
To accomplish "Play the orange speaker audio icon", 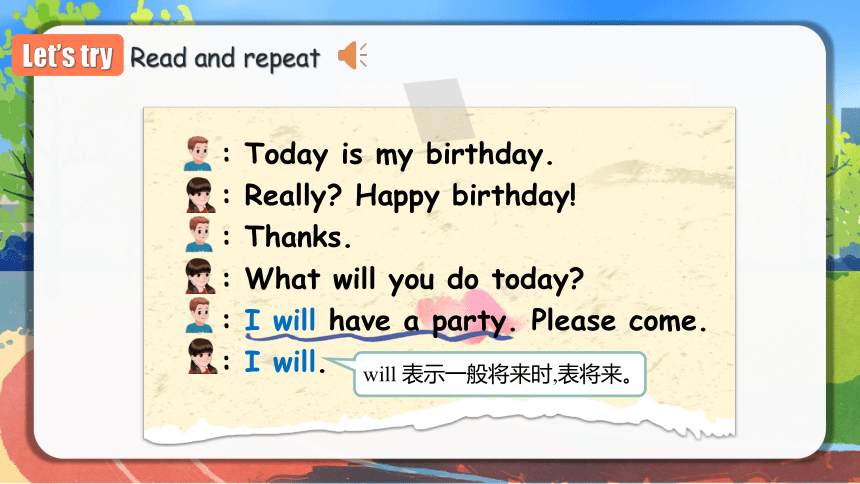I will coord(352,55).
